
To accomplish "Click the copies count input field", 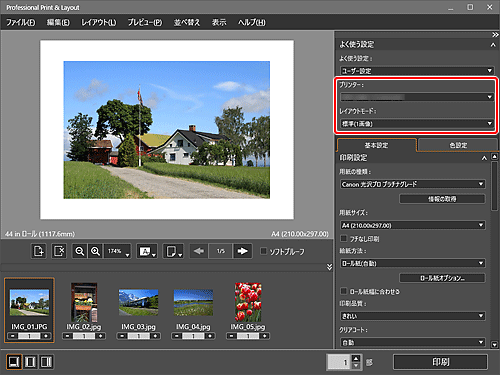I will [x=339, y=362].
